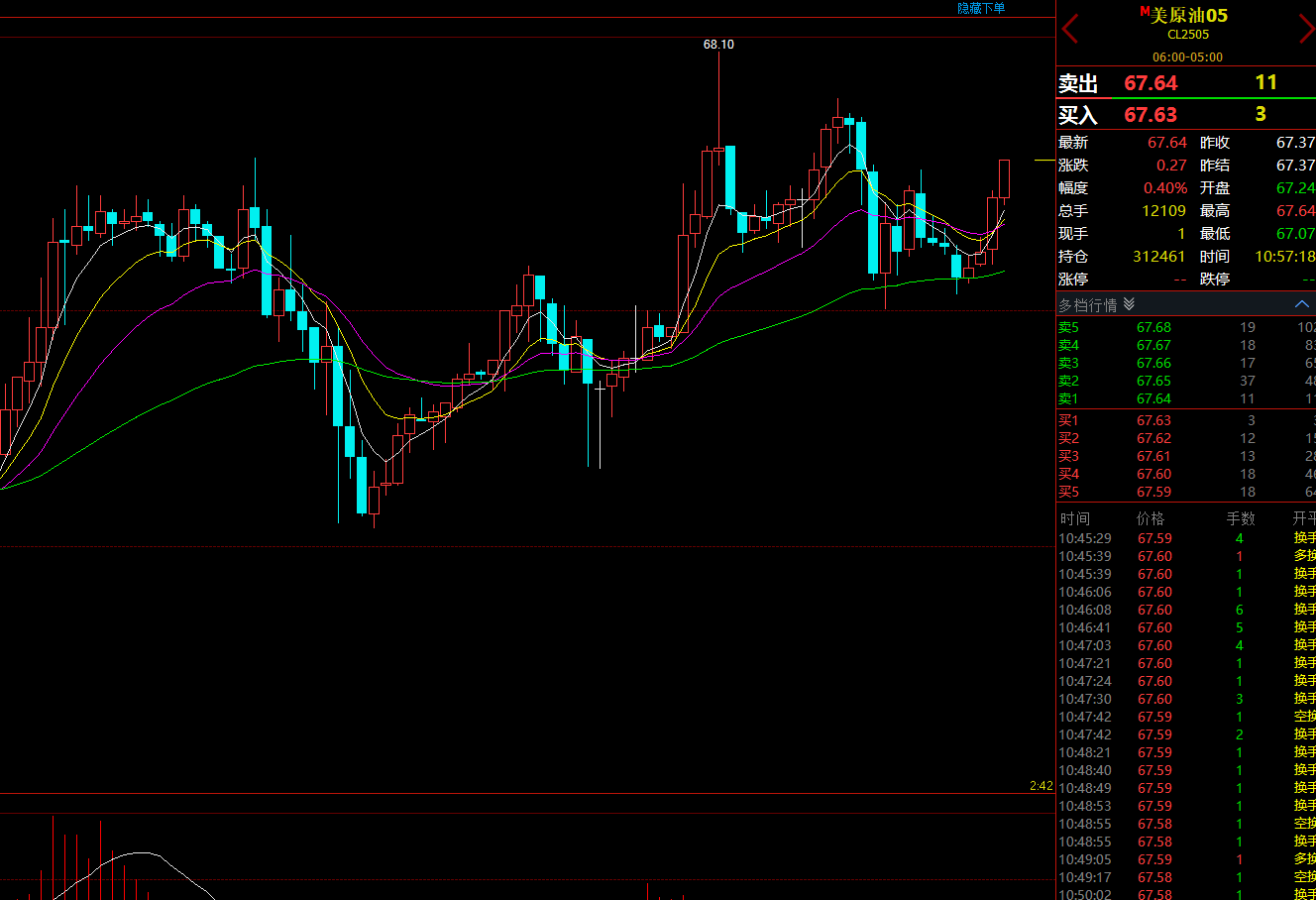This screenshot has width=1316, height=900.
Task: Go to previous contract with left arrow
Action: point(1070,30)
